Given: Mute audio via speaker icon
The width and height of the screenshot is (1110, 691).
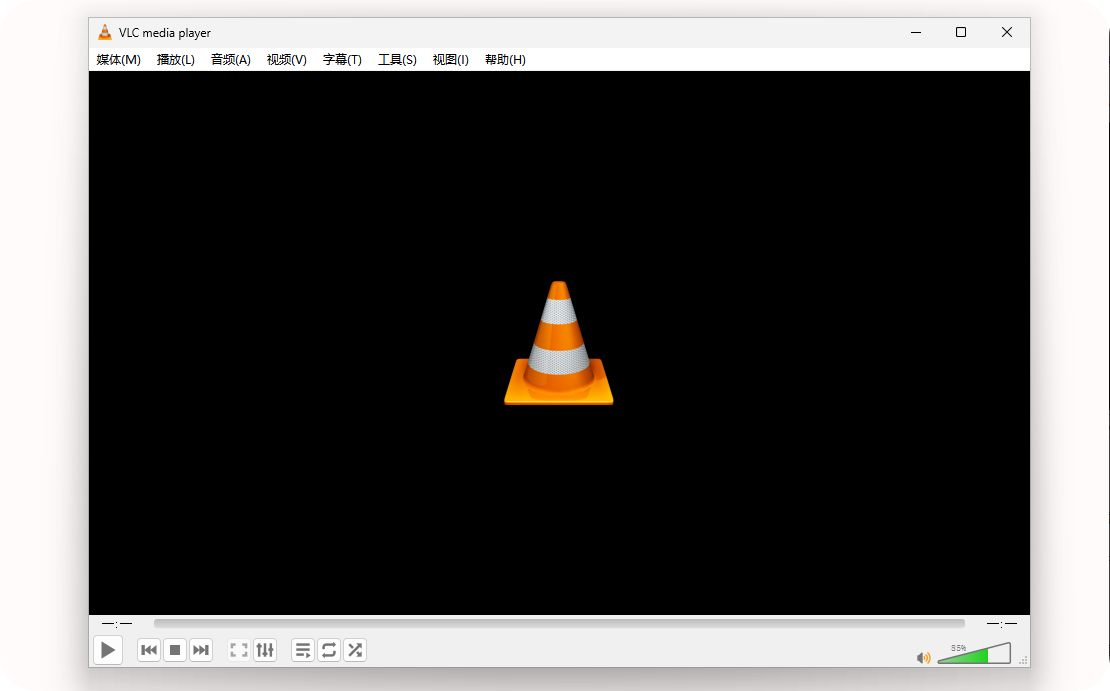Looking at the screenshot, I should pyautogui.click(x=923, y=657).
